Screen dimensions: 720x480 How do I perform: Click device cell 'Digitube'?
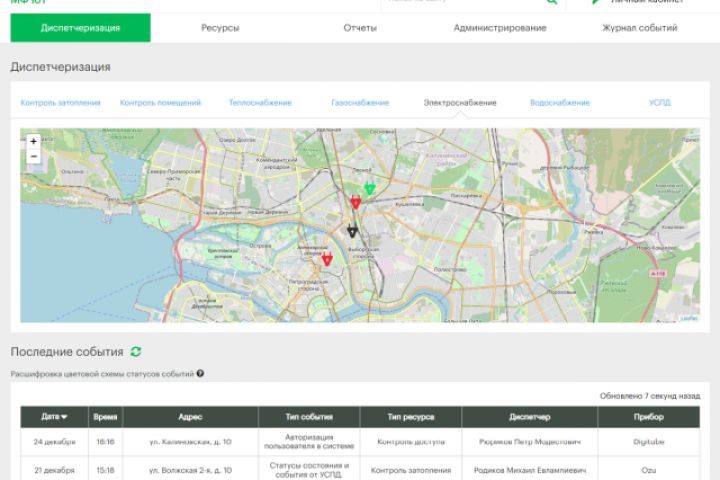coord(649,442)
